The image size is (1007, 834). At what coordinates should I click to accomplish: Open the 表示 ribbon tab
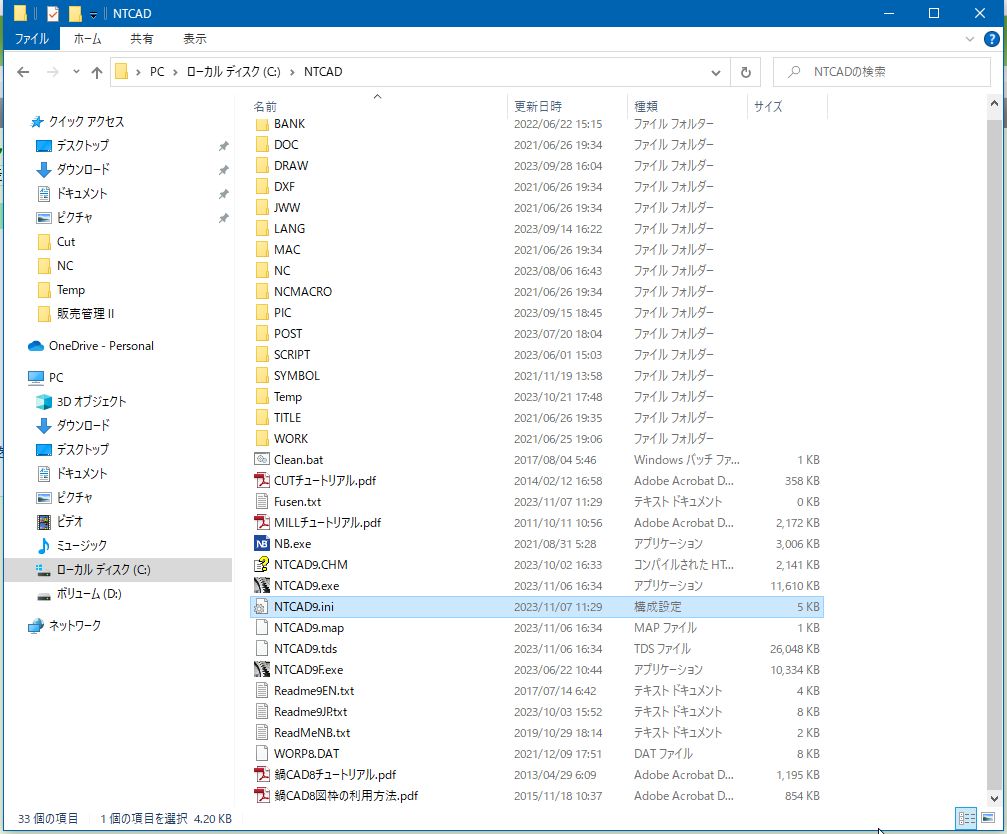pos(195,39)
